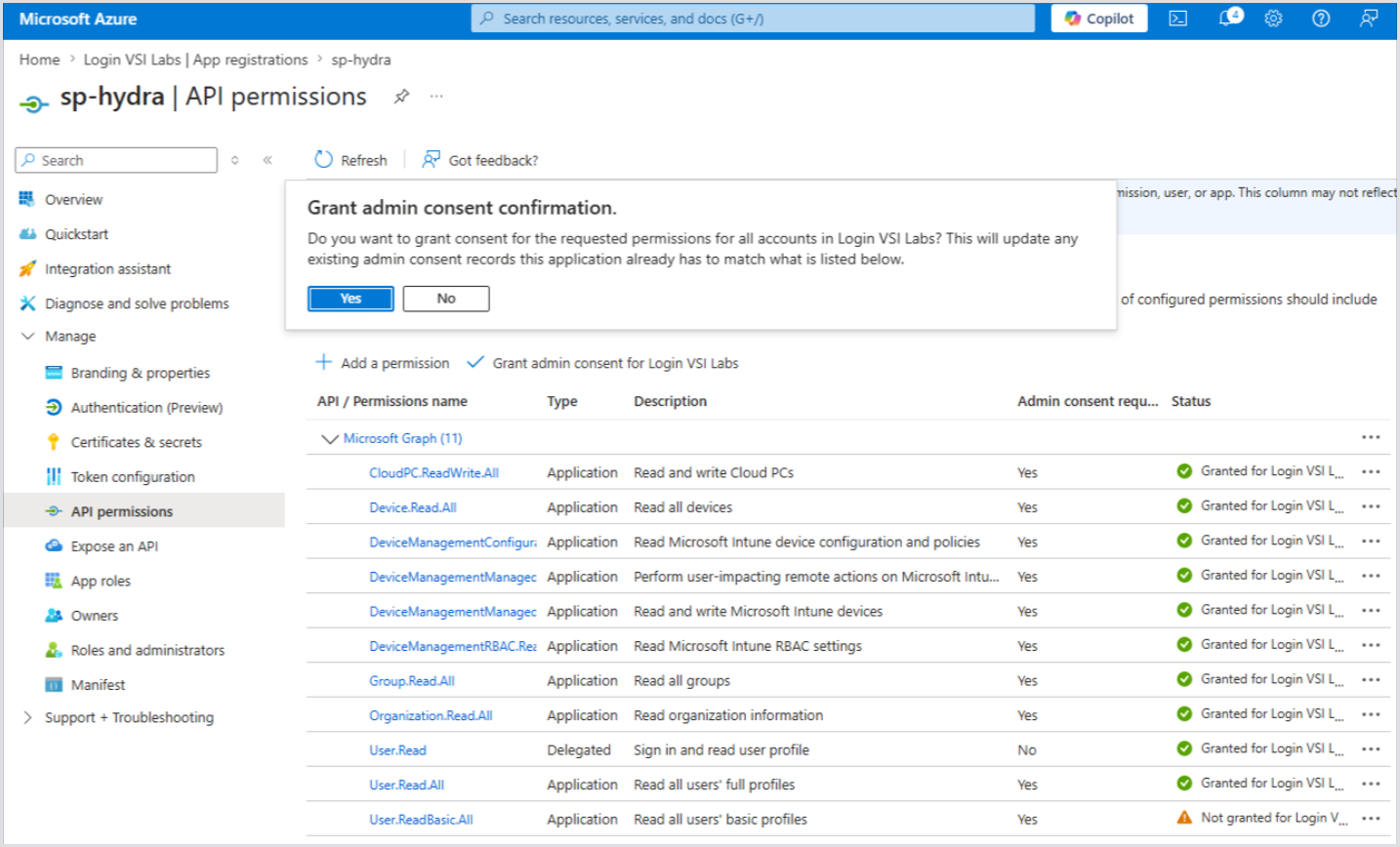Launch Cloud Shell from the top bar
The height and width of the screenshot is (847, 1400).
click(1178, 19)
